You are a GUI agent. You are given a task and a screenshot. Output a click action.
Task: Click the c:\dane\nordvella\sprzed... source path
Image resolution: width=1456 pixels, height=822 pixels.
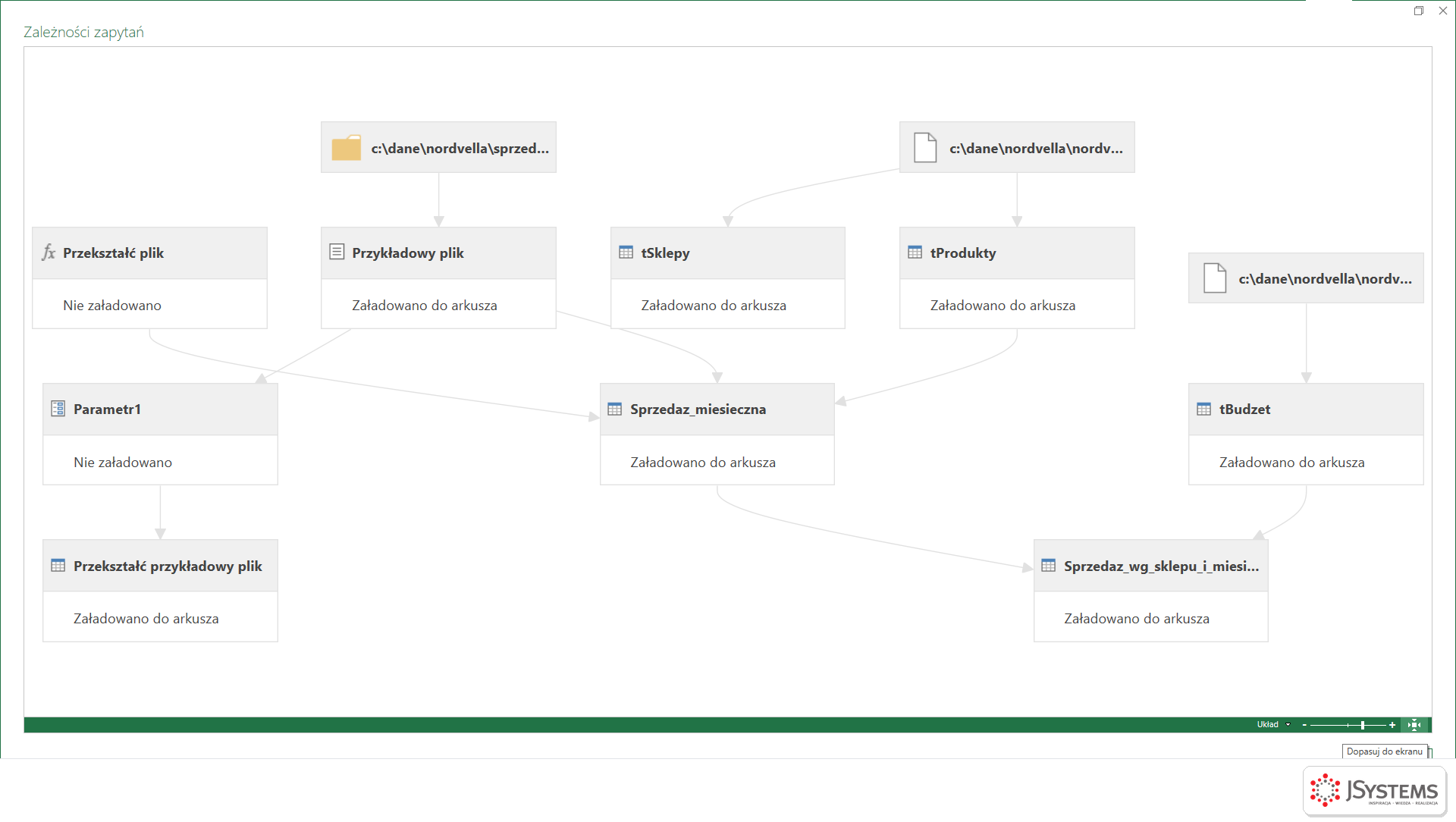460,149
